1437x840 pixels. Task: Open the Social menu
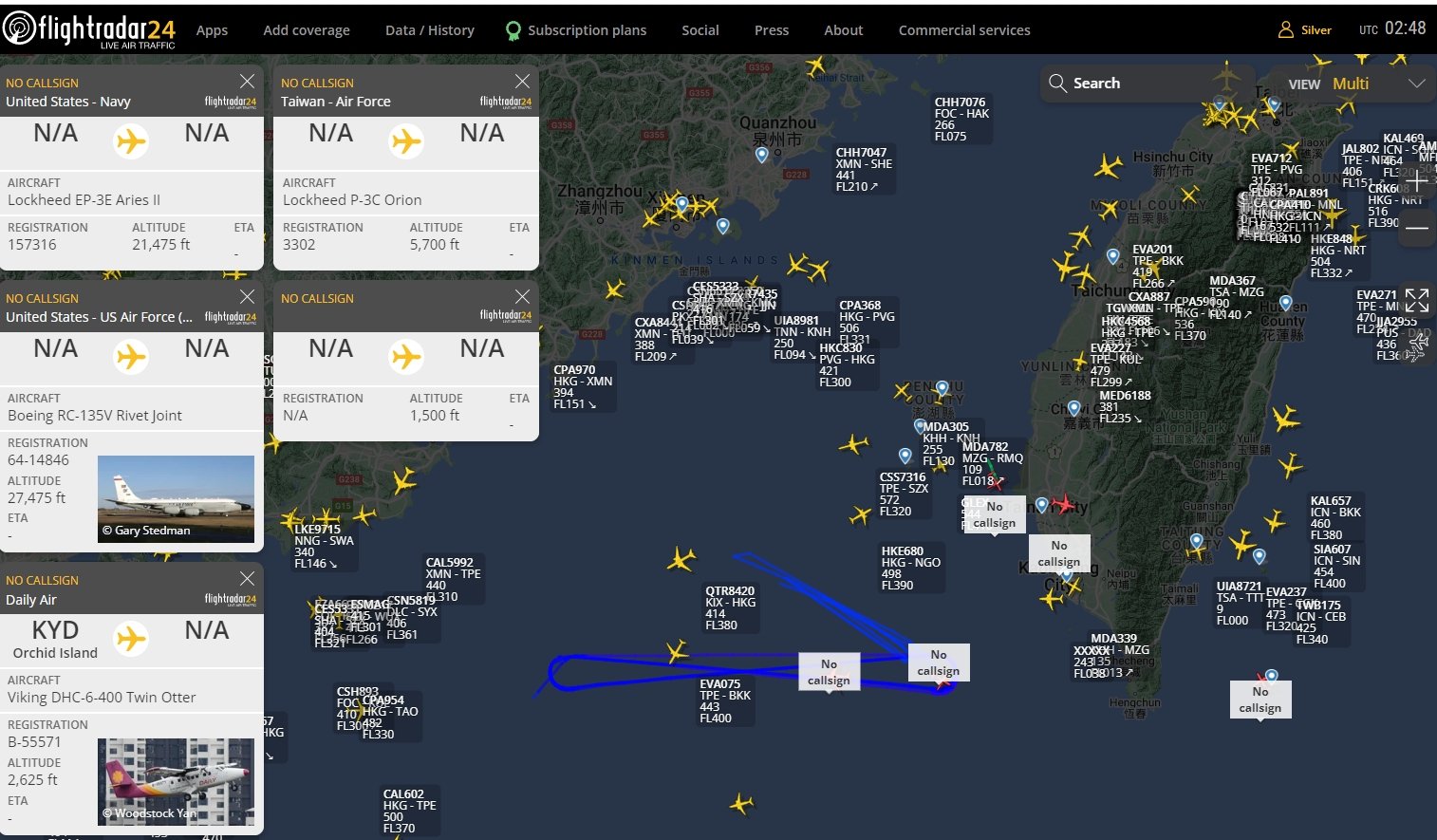(700, 30)
